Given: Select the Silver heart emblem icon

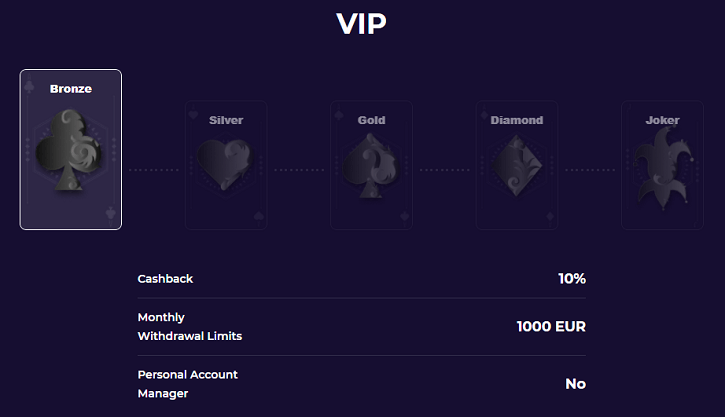Looking at the screenshot, I should pos(225,161).
